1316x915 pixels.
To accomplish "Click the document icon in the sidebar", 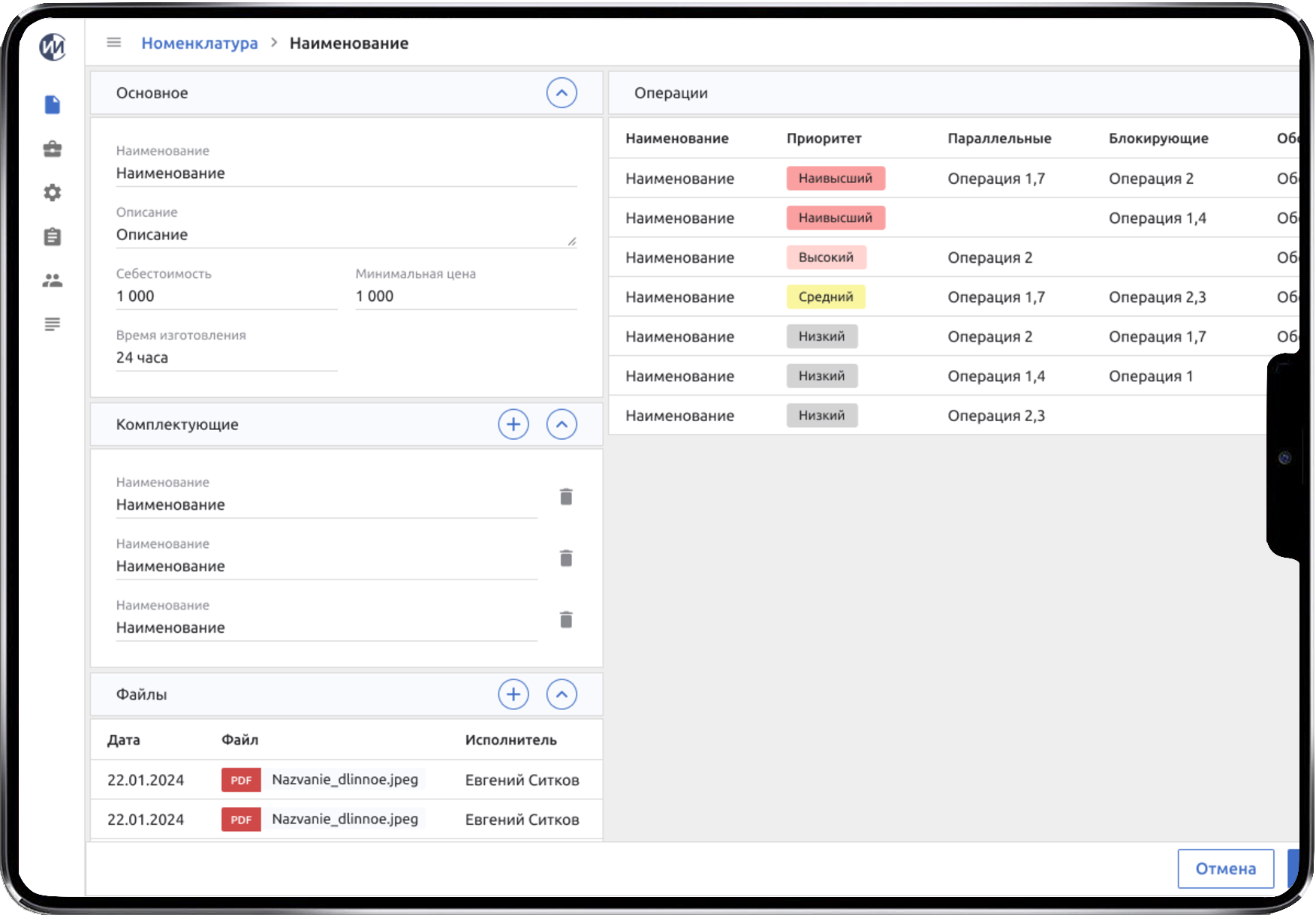I will [52, 104].
